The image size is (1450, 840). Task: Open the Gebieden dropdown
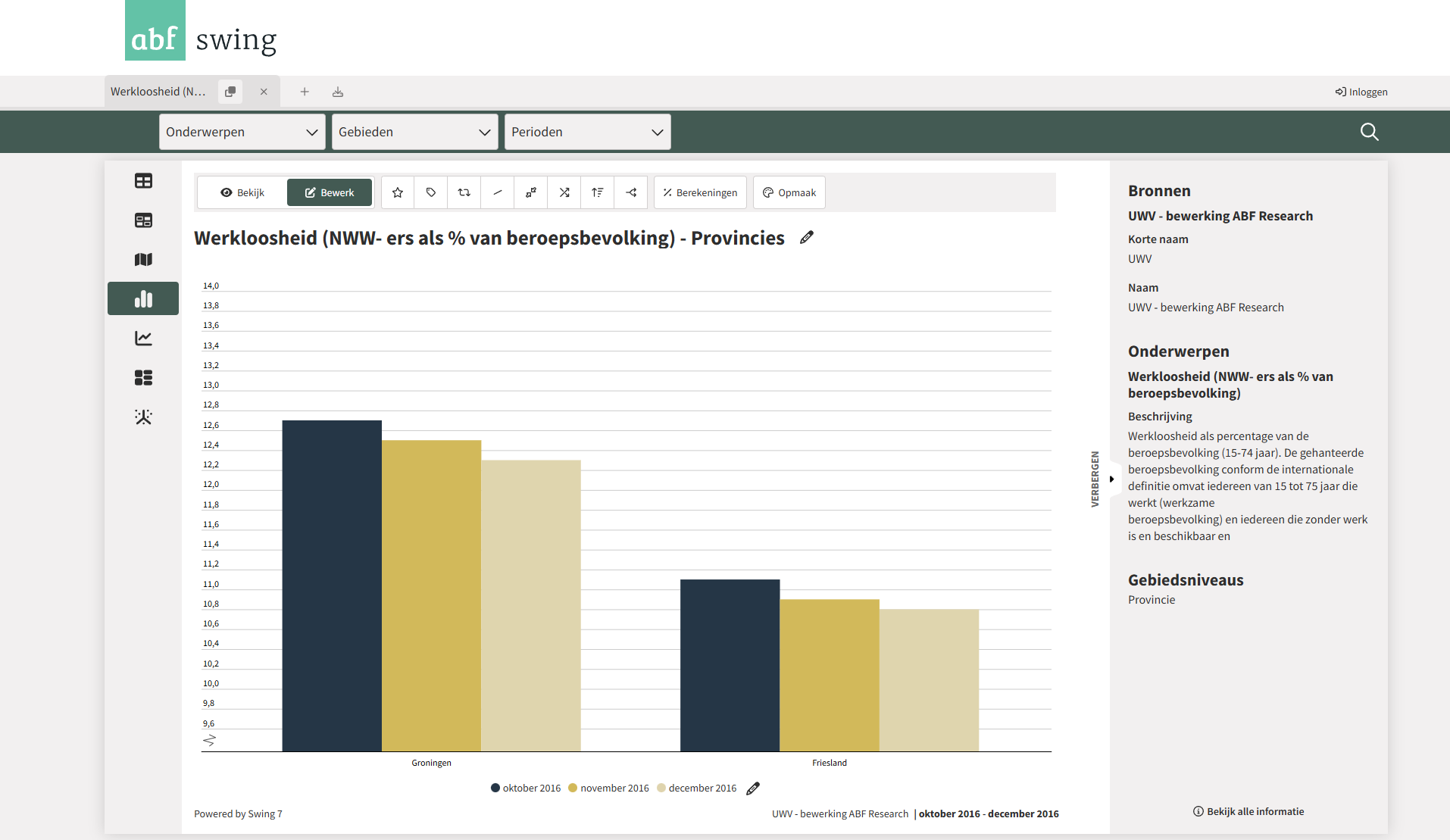pyautogui.click(x=415, y=132)
